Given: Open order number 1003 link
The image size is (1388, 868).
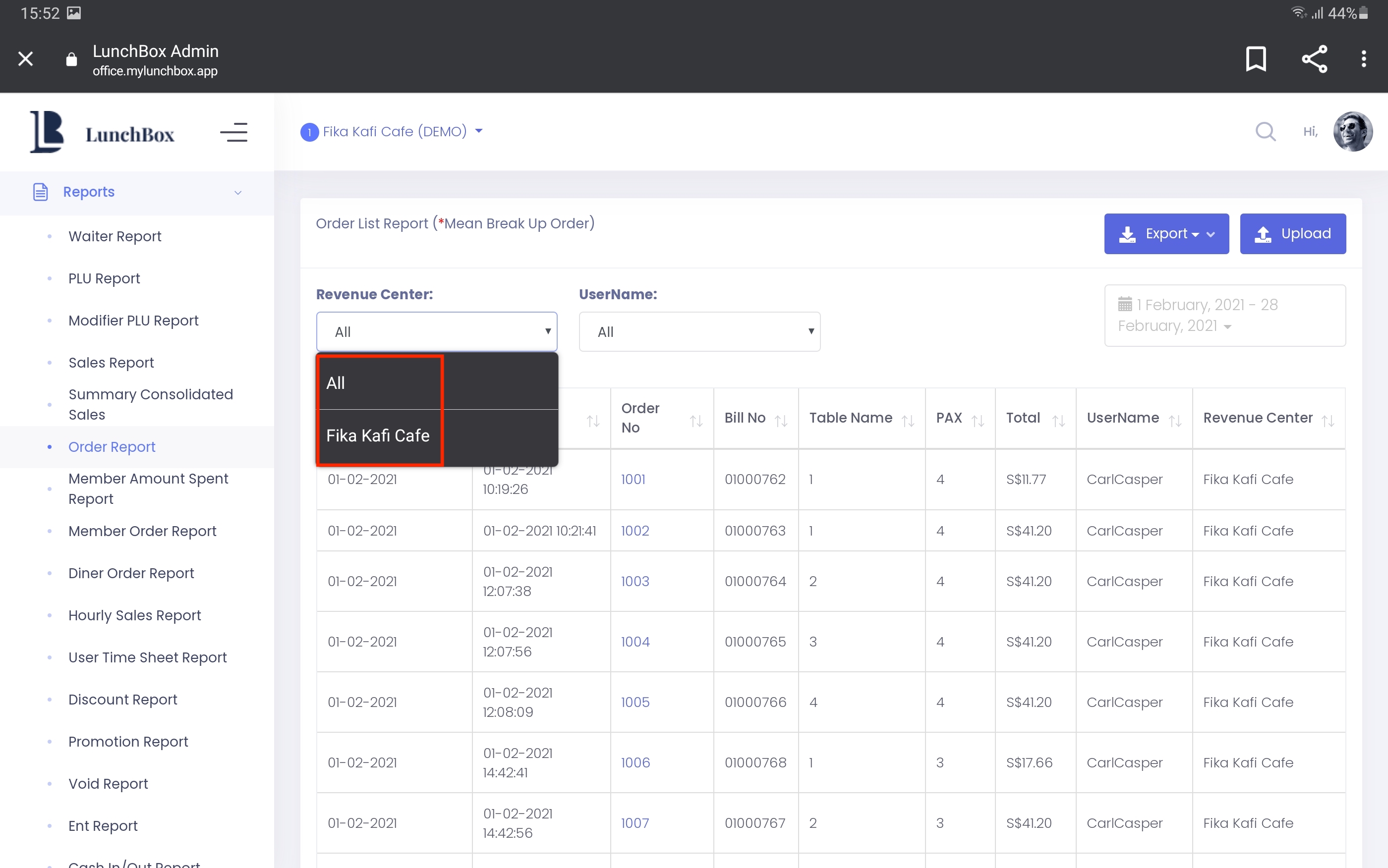Looking at the screenshot, I should [x=635, y=581].
